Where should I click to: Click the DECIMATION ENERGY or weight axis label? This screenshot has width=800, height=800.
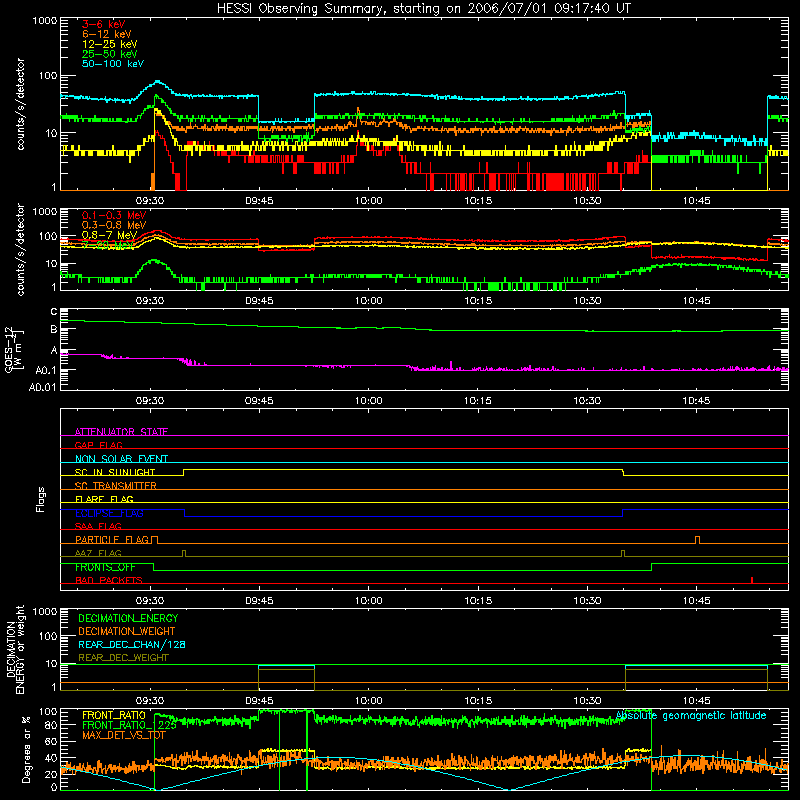[x=15, y=649]
